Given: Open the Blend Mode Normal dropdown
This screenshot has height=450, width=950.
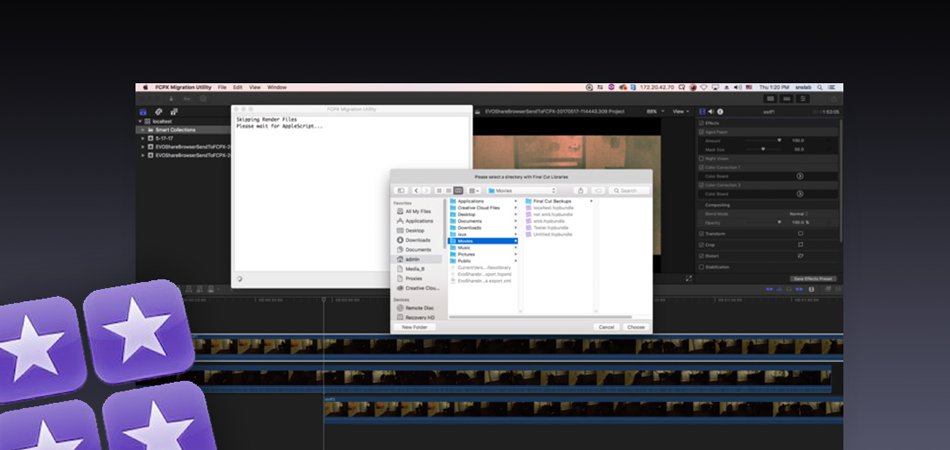Looking at the screenshot, I should [799, 214].
